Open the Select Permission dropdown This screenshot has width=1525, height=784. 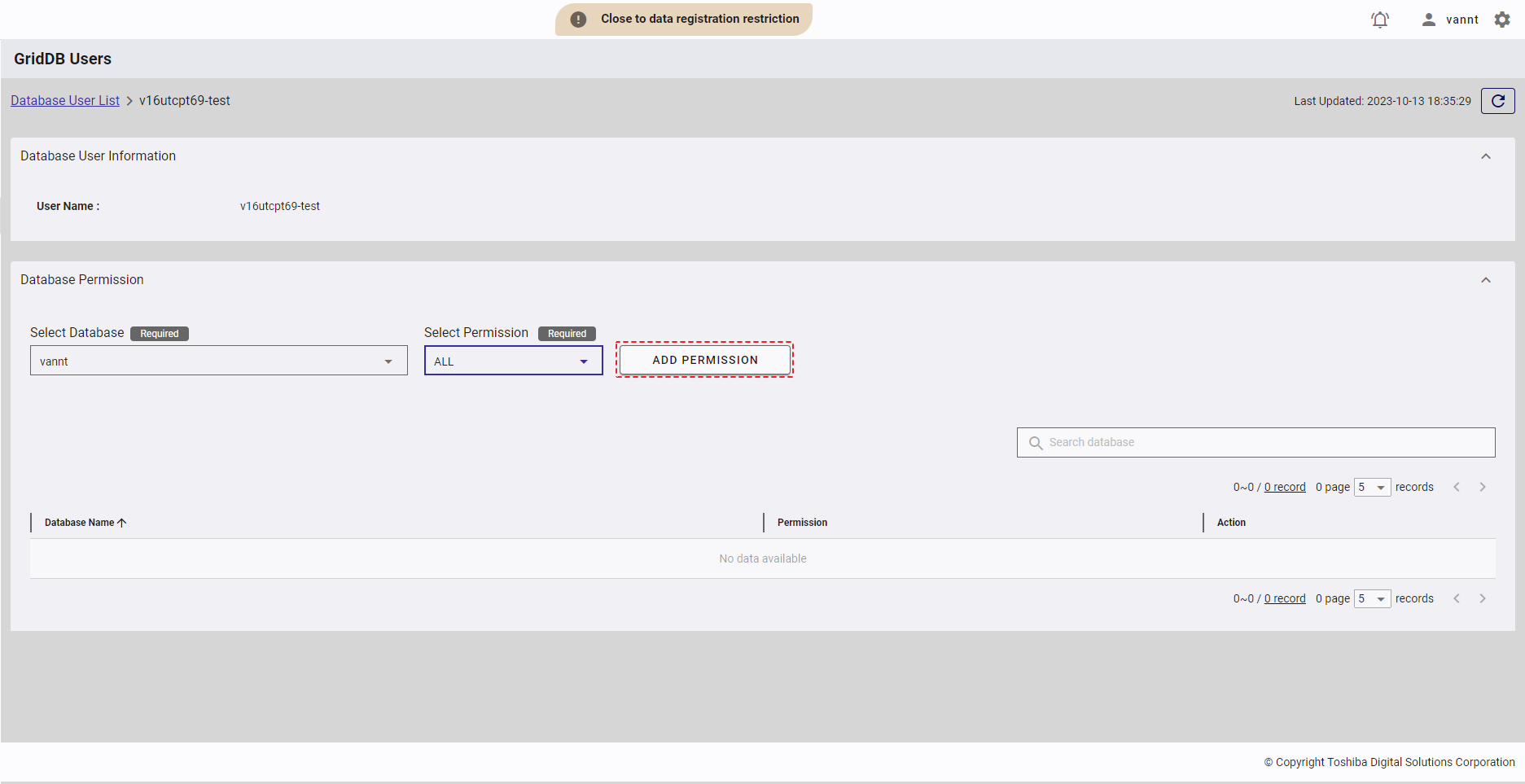(x=513, y=361)
